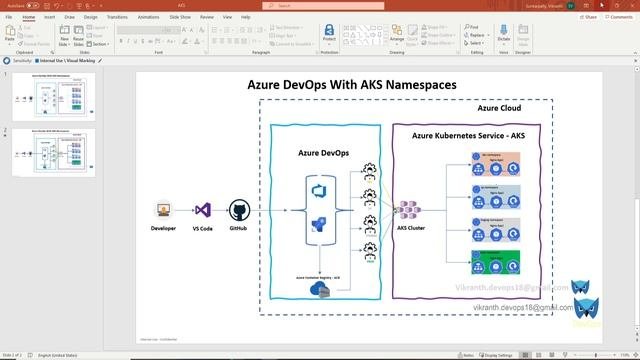Click the Find button
This screenshot has width=640, height=360.
point(471,27)
